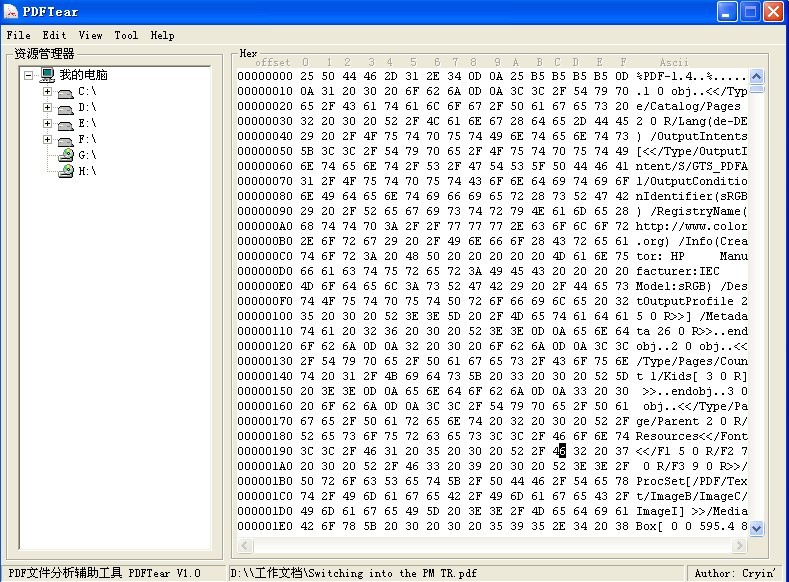Open the Edit menu

pos(54,35)
